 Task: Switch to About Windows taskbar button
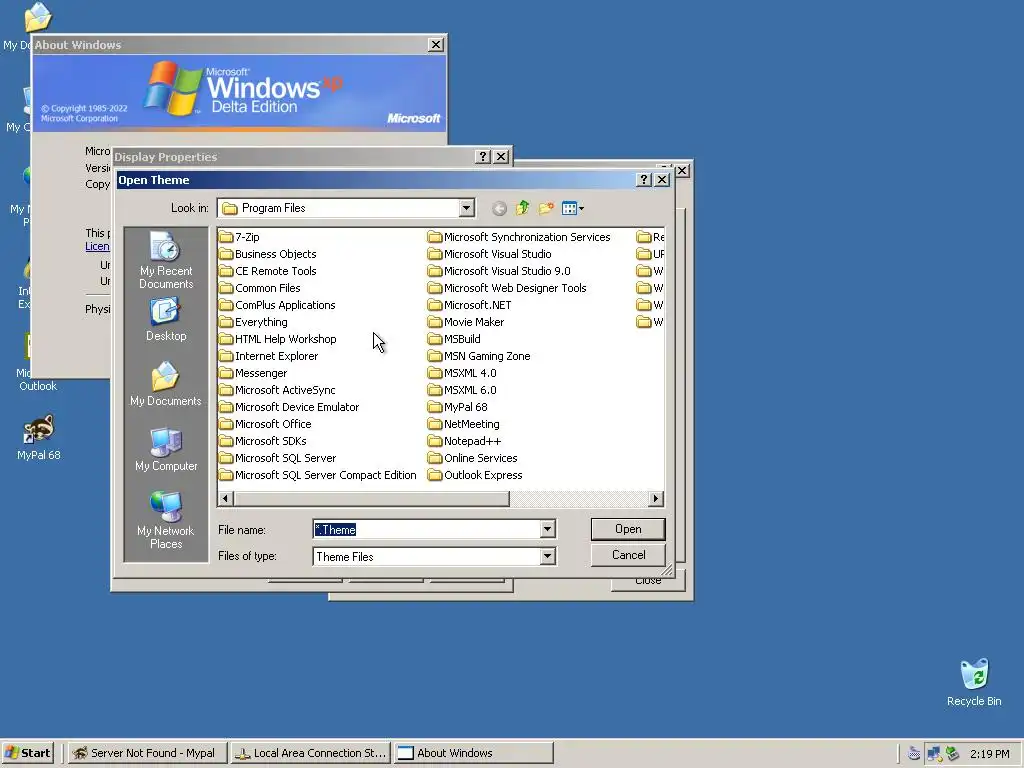[x=473, y=753]
